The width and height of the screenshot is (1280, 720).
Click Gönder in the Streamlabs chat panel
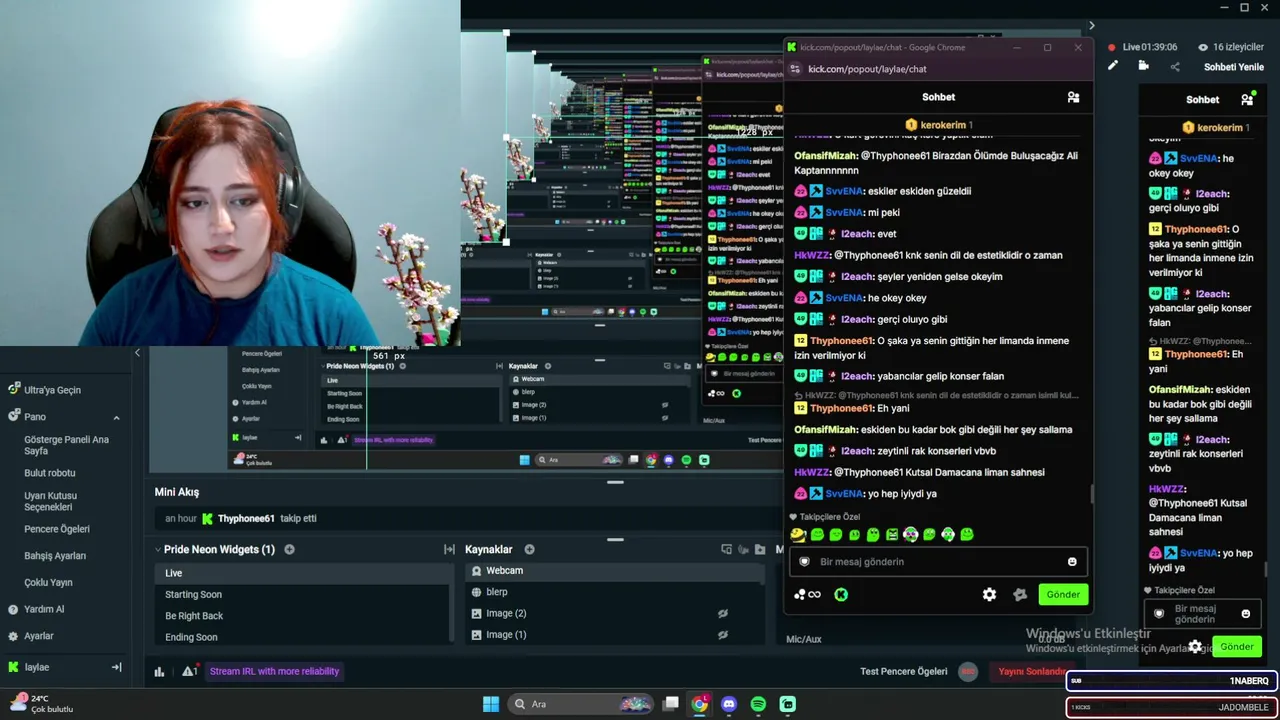click(1237, 647)
